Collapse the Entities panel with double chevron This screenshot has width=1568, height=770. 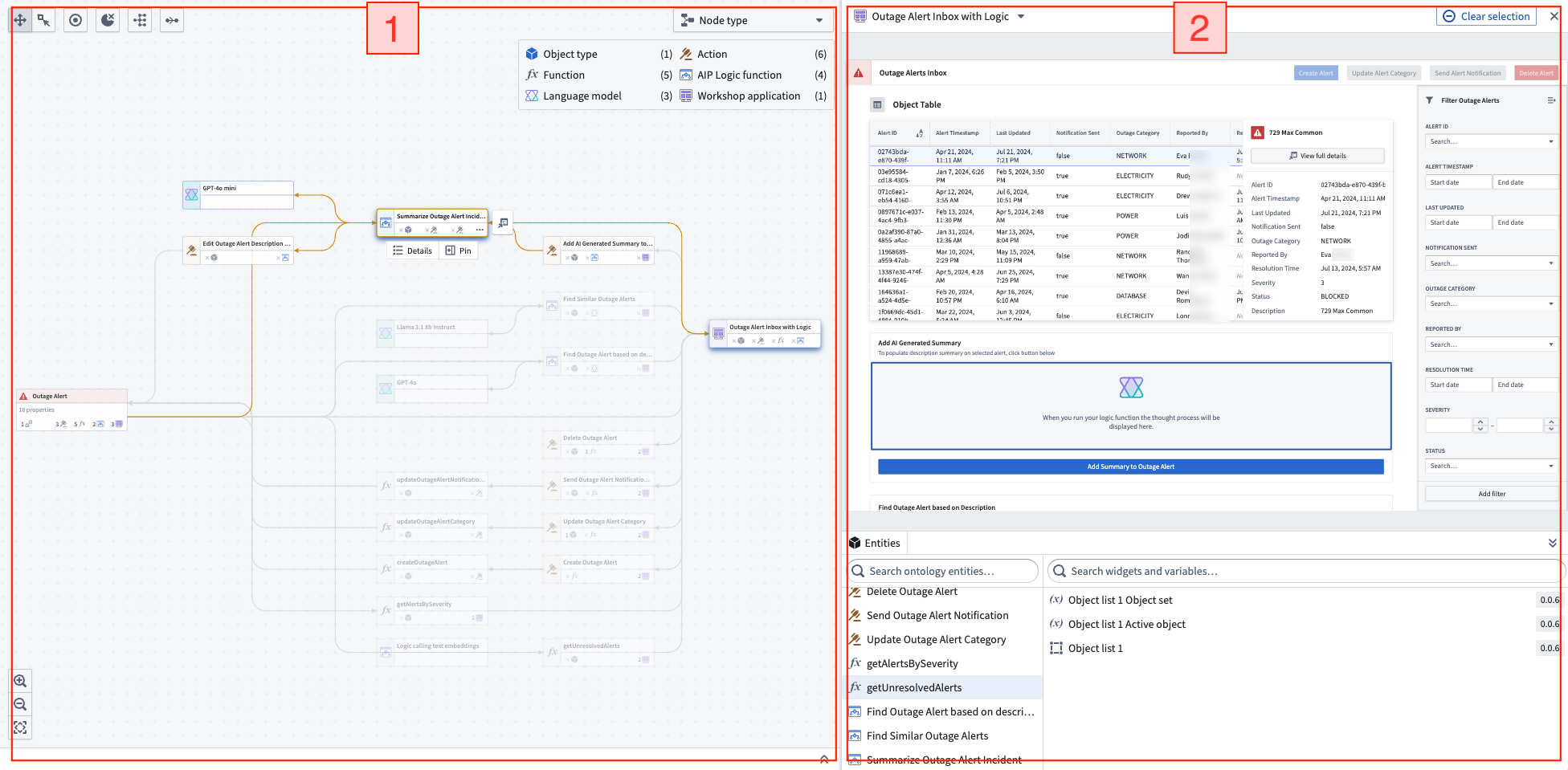pos(1552,543)
